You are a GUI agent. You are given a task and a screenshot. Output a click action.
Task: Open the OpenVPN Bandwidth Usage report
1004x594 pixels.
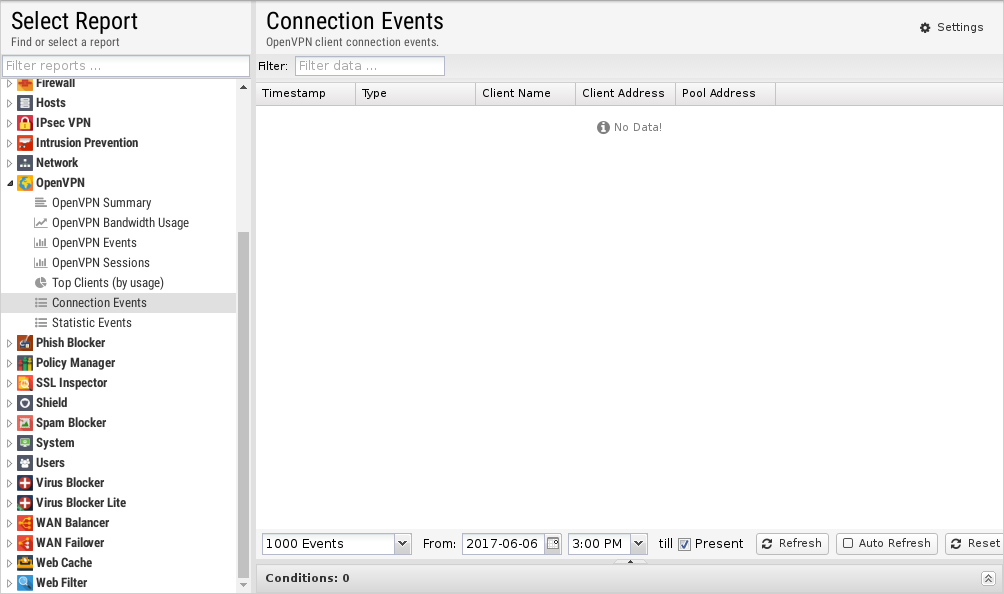120,223
